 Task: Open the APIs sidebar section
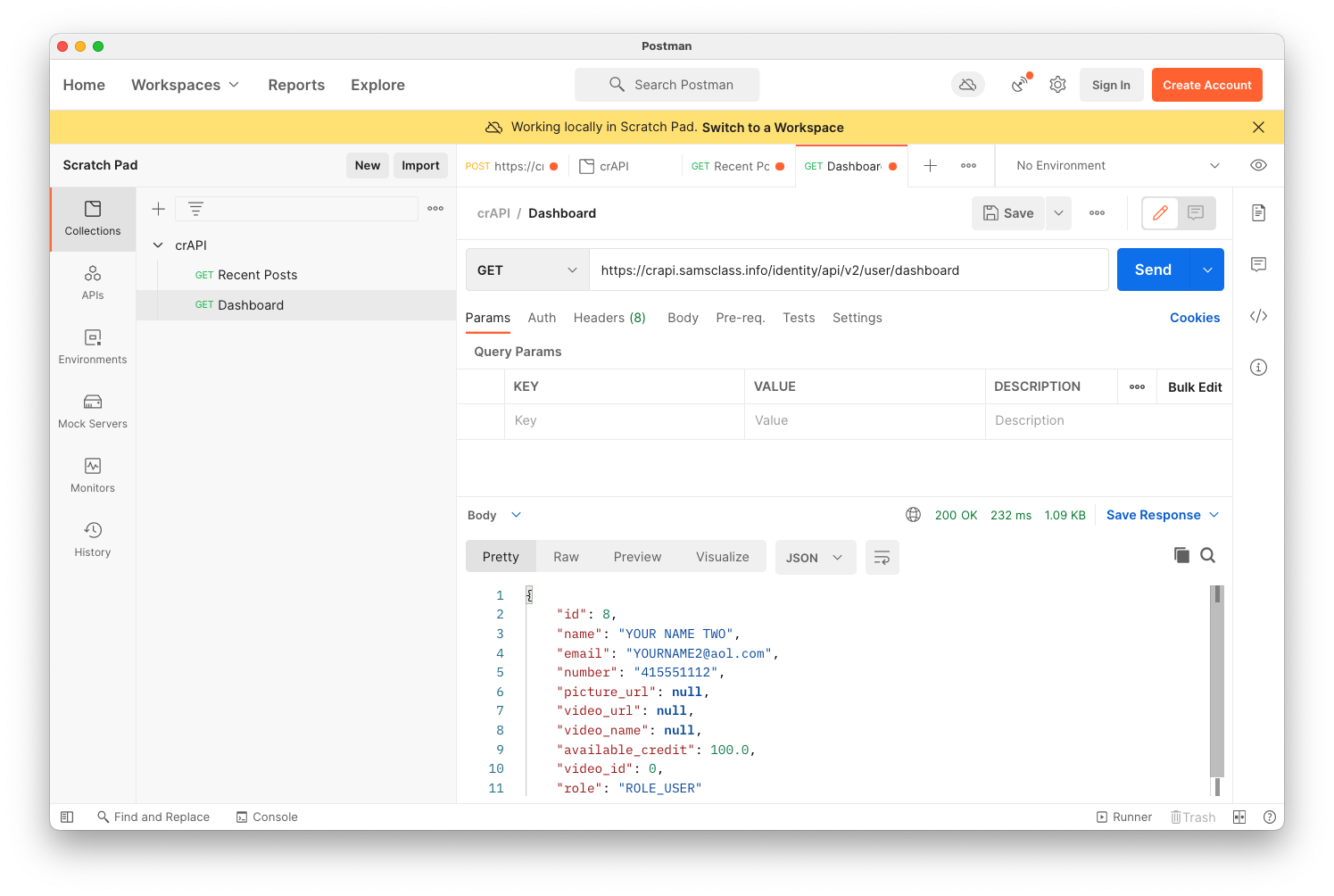93,283
